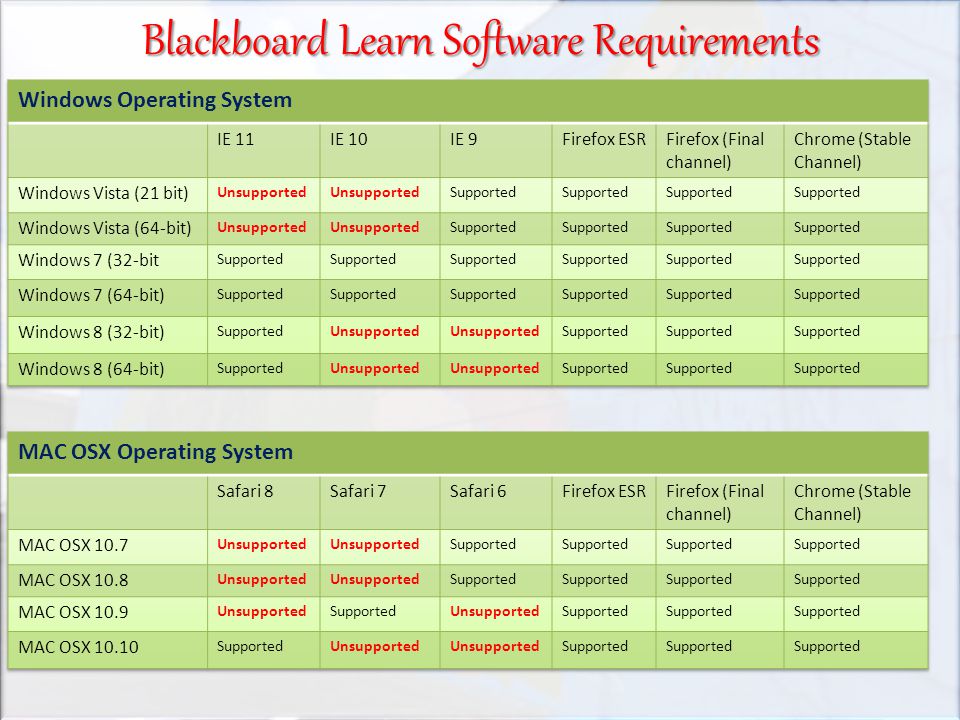Click the "Safari 8" column header
The width and height of the screenshot is (960, 720).
(245, 491)
